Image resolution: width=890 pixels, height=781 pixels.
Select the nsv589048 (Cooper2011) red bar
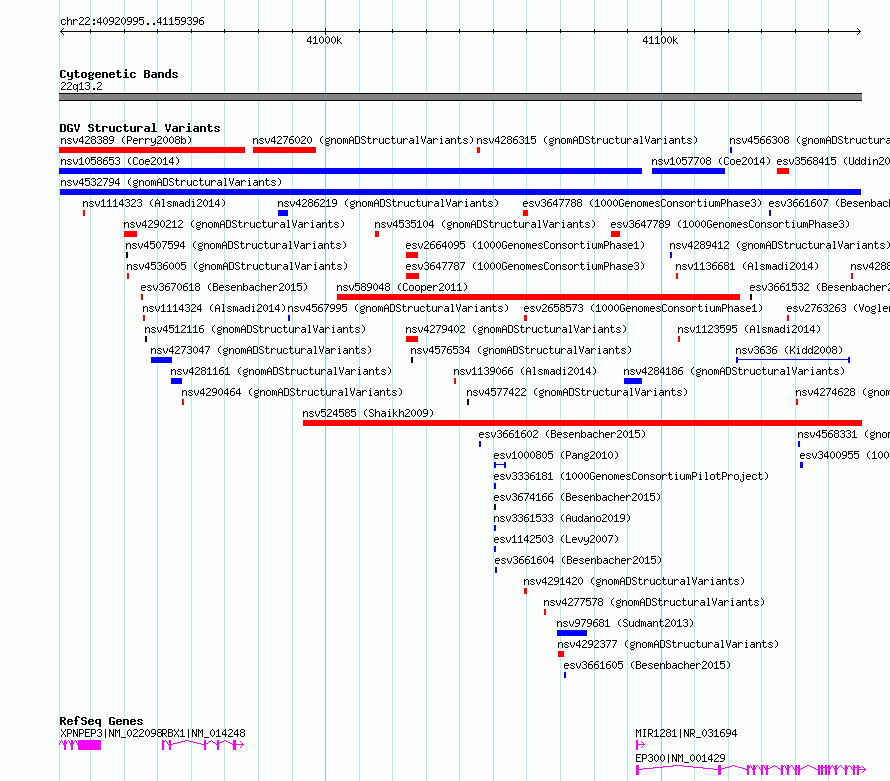tap(538, 297)
